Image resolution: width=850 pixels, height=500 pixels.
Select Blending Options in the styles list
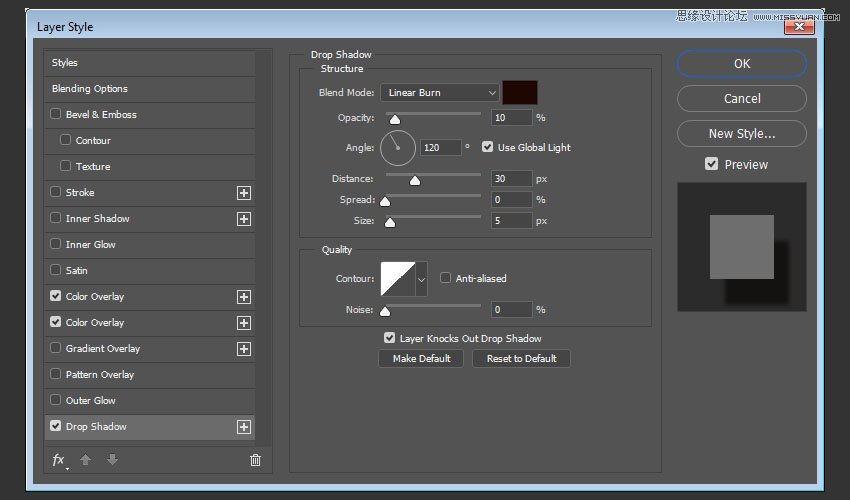pyautogui.click(x=90, y=89)
